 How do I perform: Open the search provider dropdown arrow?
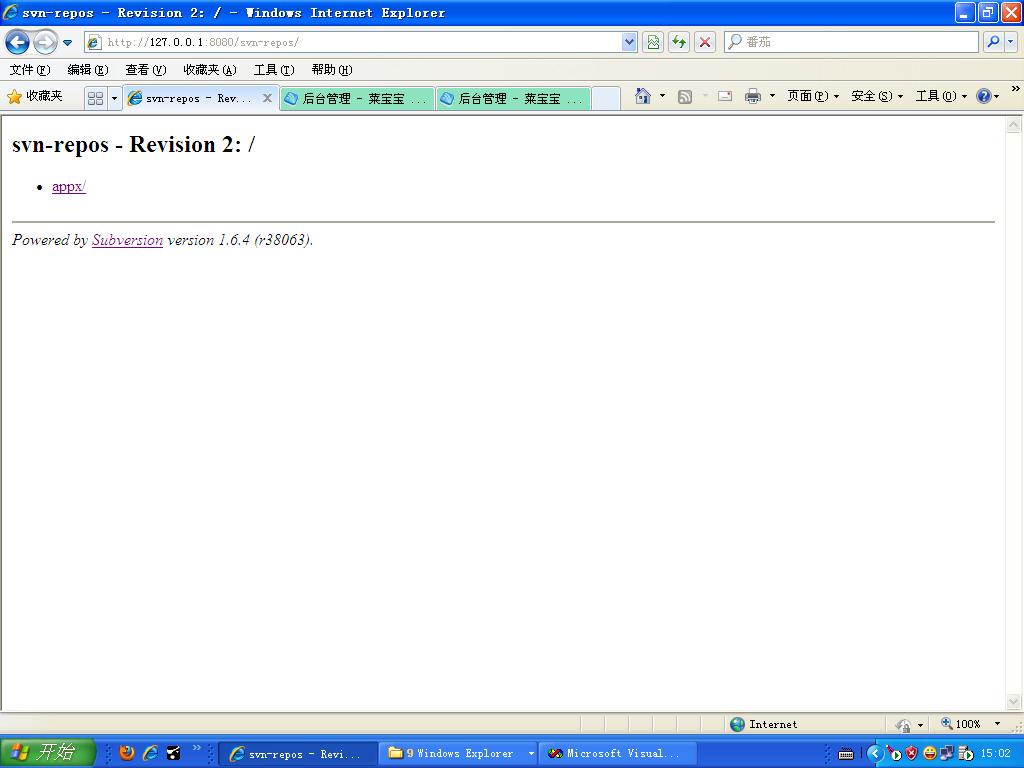click(x=1010, y=42)
